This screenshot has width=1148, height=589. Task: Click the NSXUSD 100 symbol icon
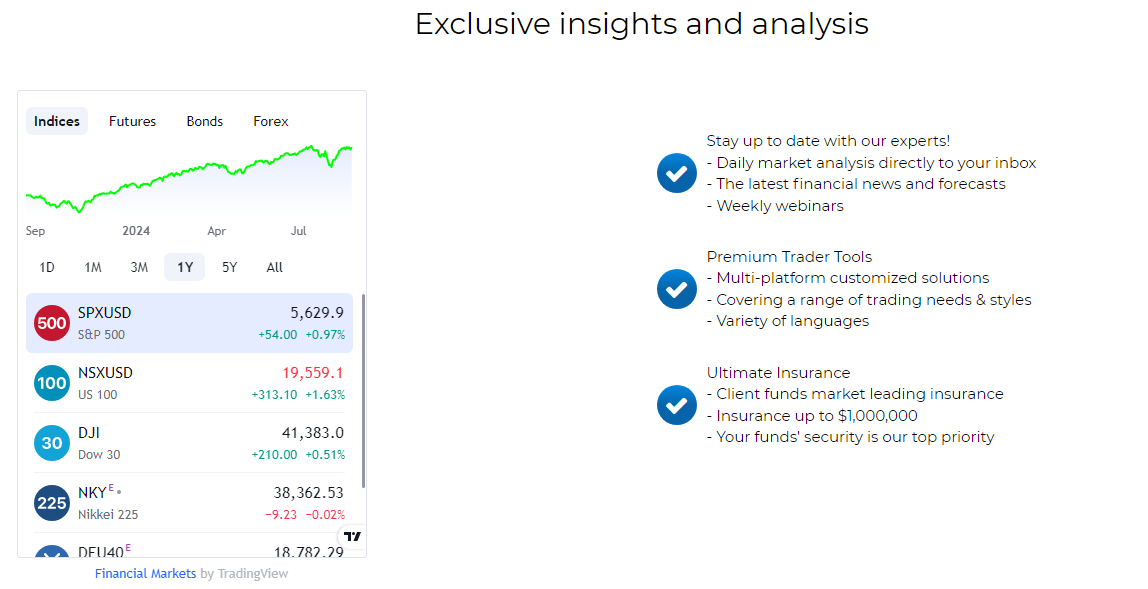52,383
